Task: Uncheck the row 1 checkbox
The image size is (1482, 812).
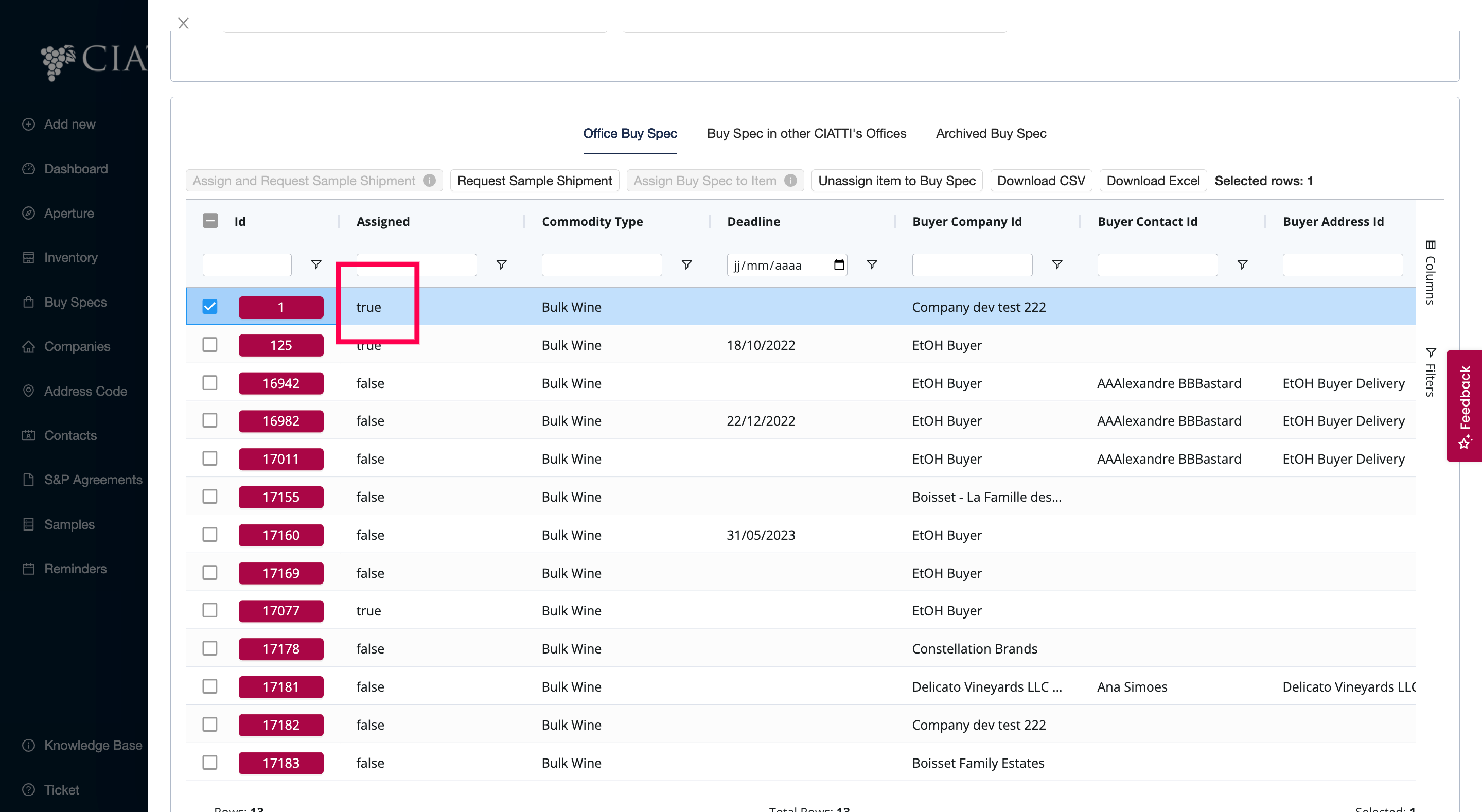Action: [x=210, y=307]
